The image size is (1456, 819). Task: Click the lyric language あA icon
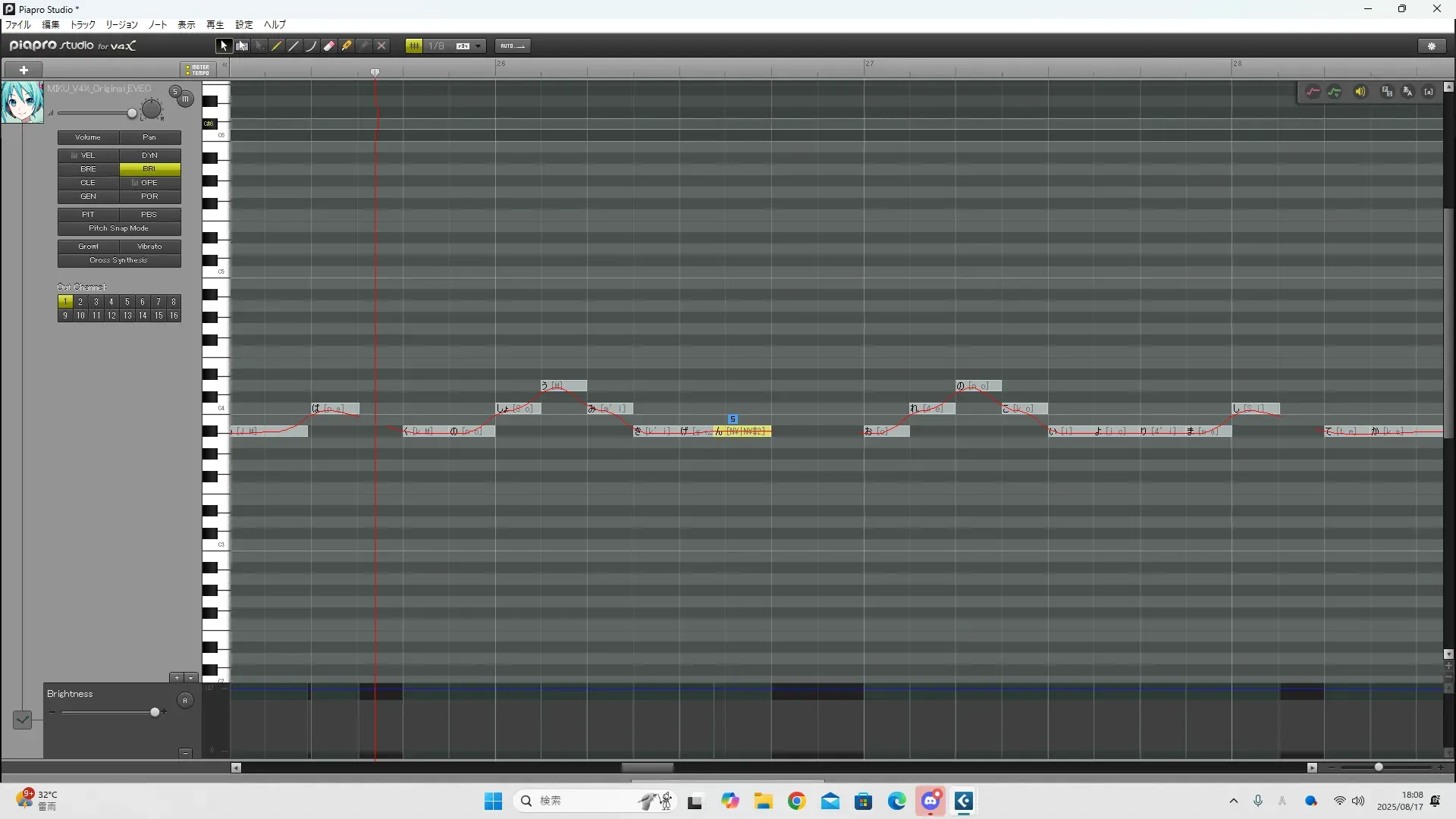(x=1407, y=92)
